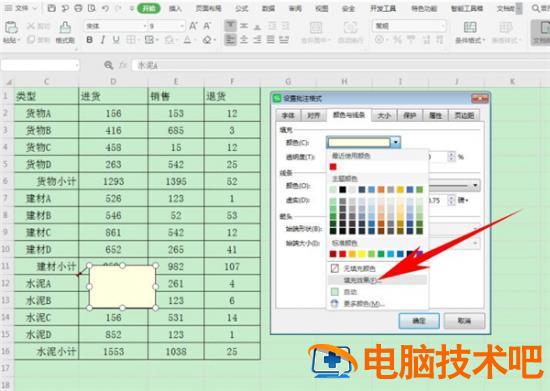Toggle center horizontal alignment button
Viewport: 550px width, 391px height.
coord(244,40)
